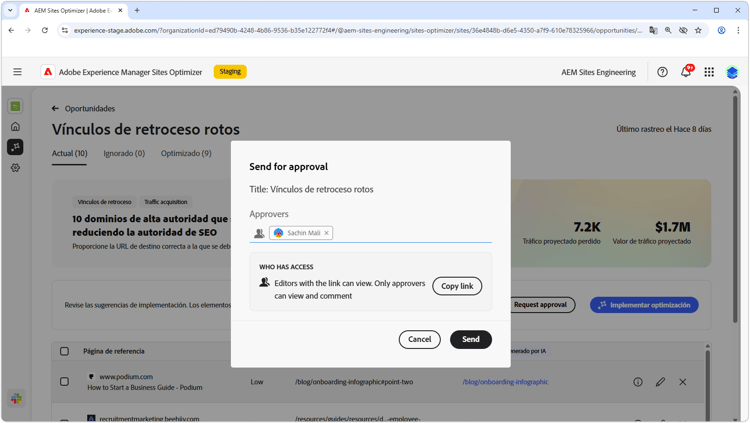Open the help question mark icon

[x=662, y=72]
